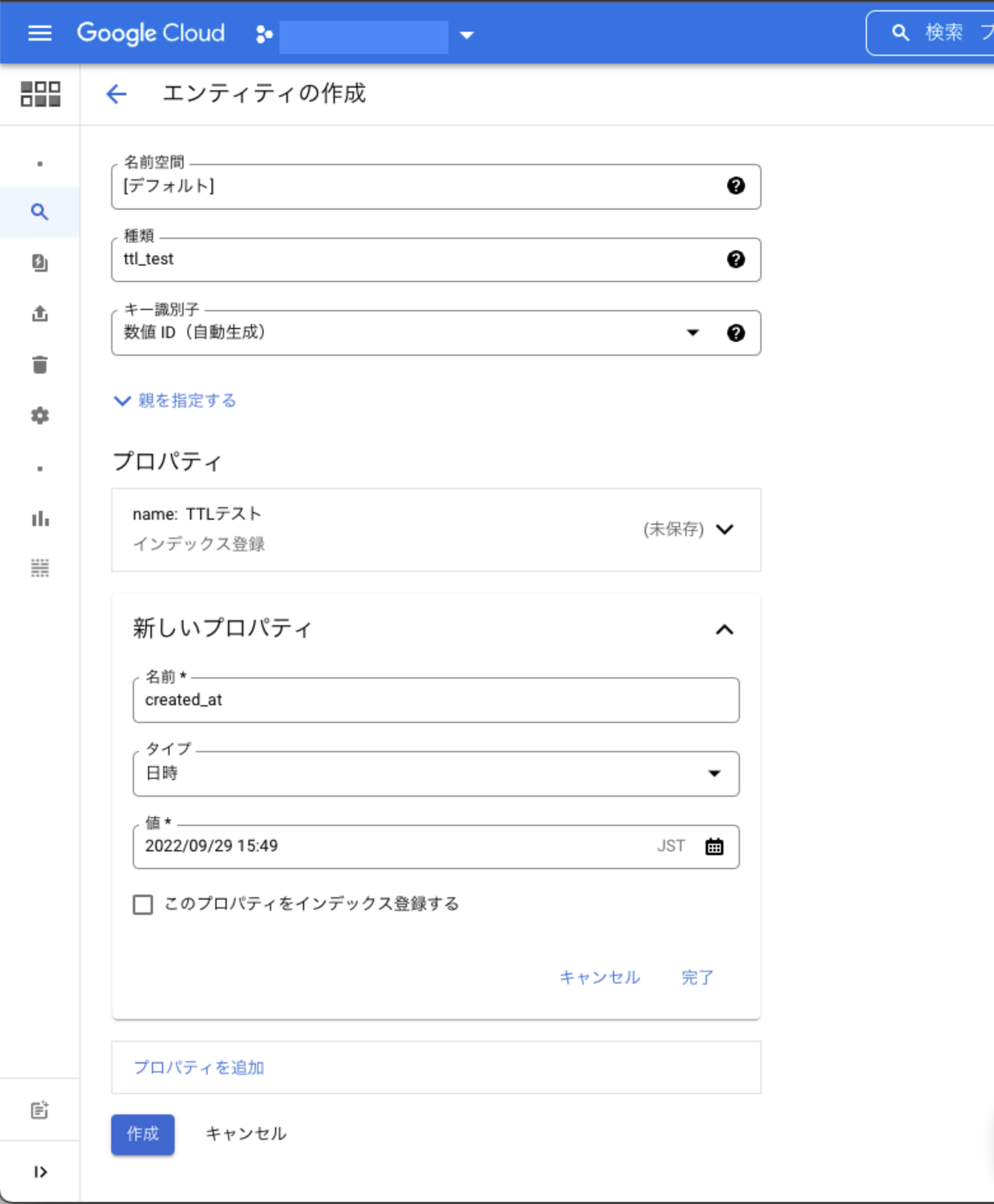Open the trash can icon in sidebar
Viewport: 994px width, 1204px height.
coord(39,365)
